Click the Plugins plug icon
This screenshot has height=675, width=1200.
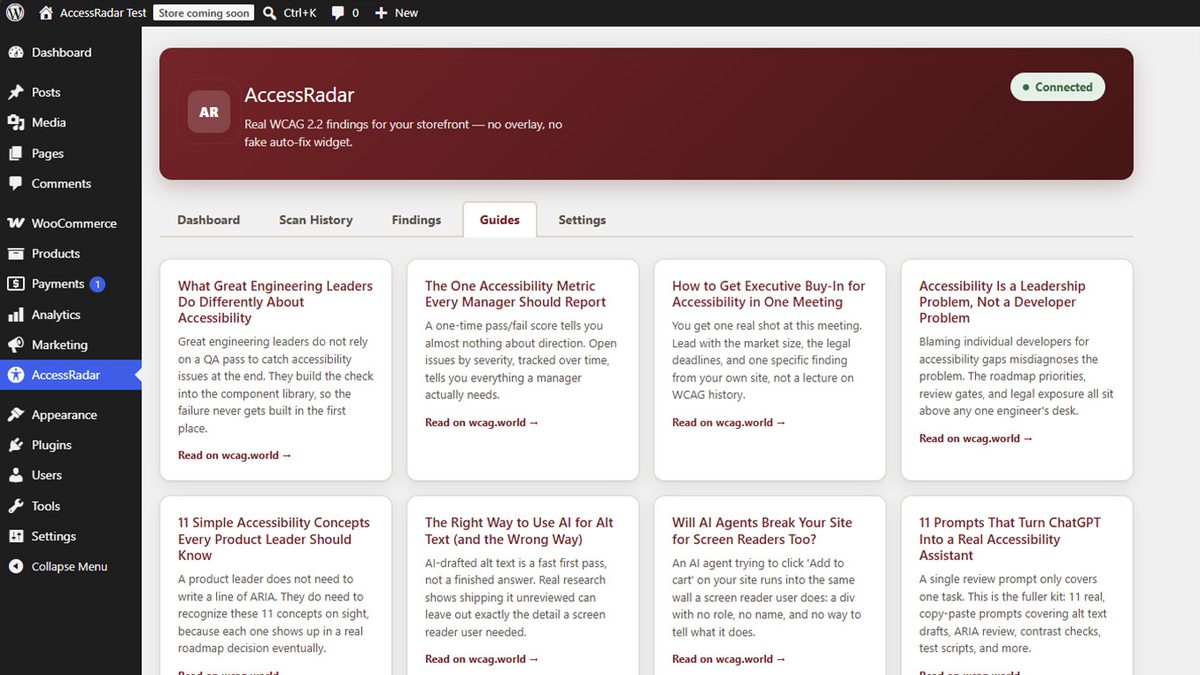pyautogui.click(x=15, y=445)
